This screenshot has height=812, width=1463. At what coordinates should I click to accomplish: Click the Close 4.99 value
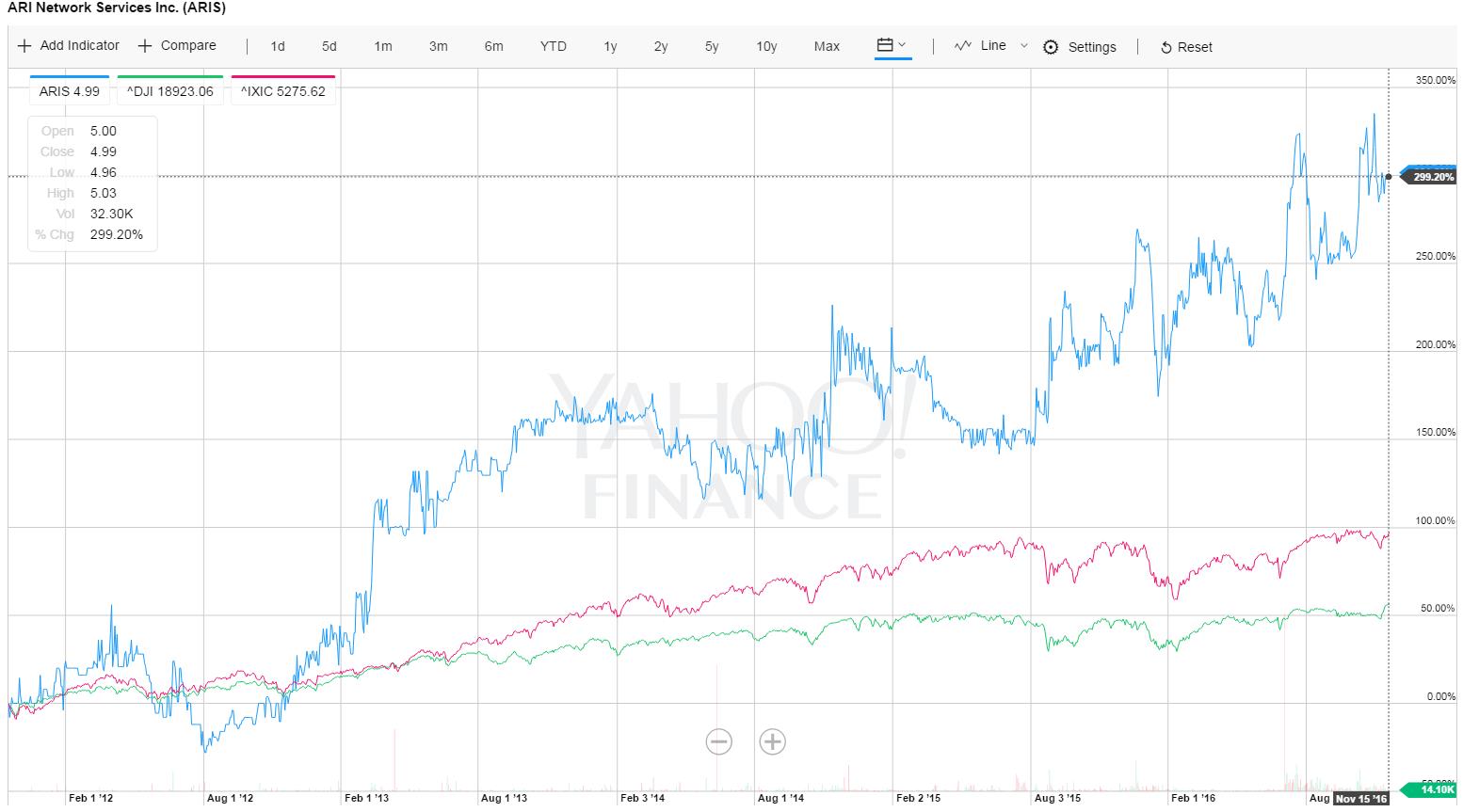pyautogui.click(x=104, y=151)
